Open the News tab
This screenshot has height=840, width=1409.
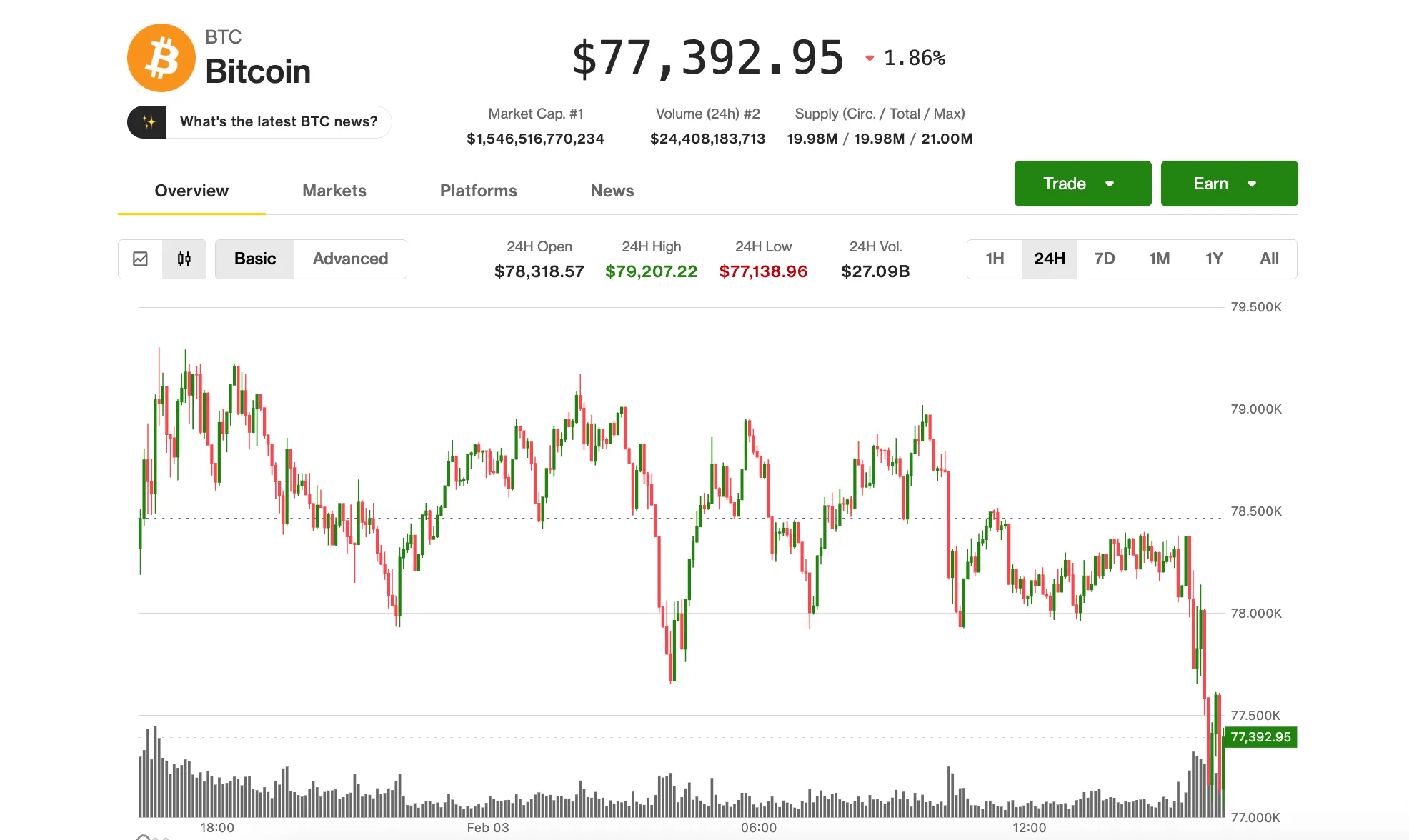click(612, 191)
